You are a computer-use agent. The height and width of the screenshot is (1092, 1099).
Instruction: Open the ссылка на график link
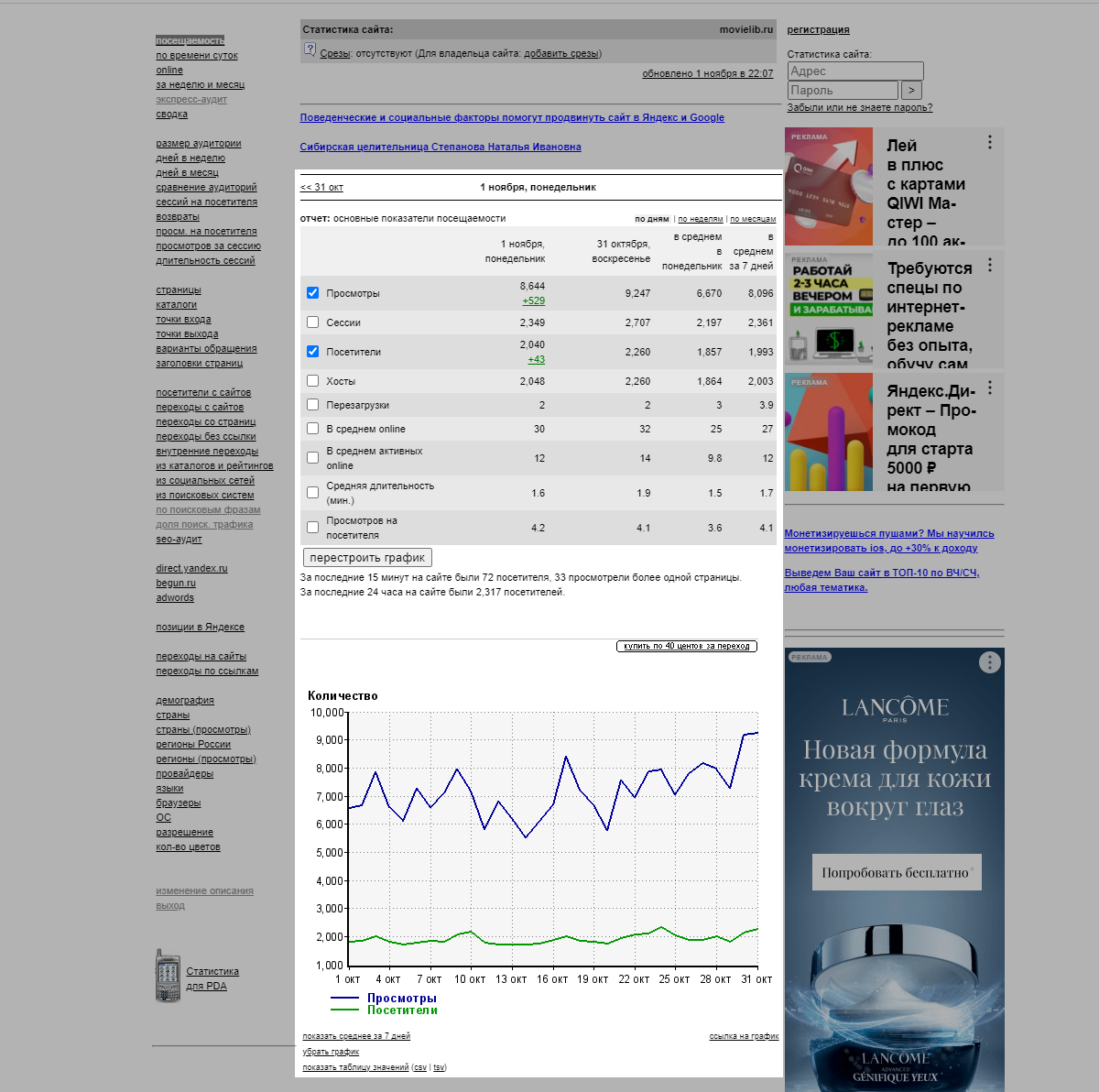point(744,1036)
